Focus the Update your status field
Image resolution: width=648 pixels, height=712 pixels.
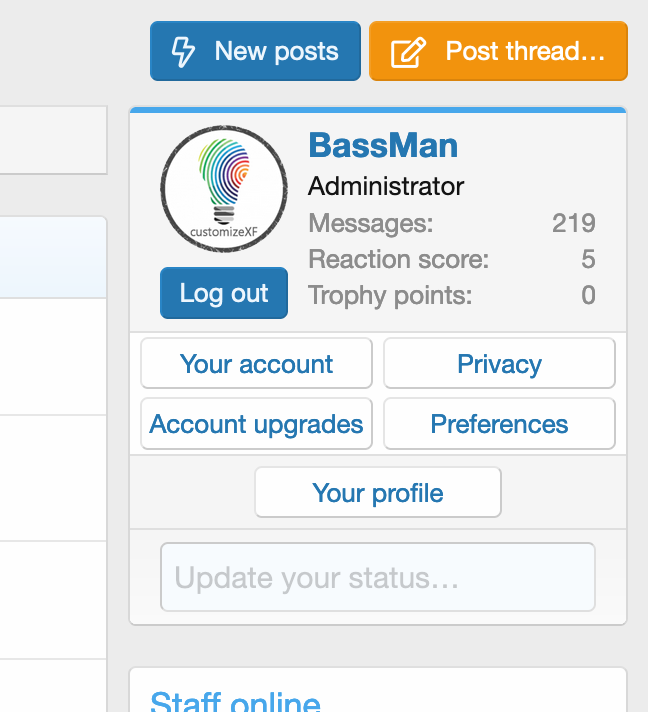click(378, 577)
